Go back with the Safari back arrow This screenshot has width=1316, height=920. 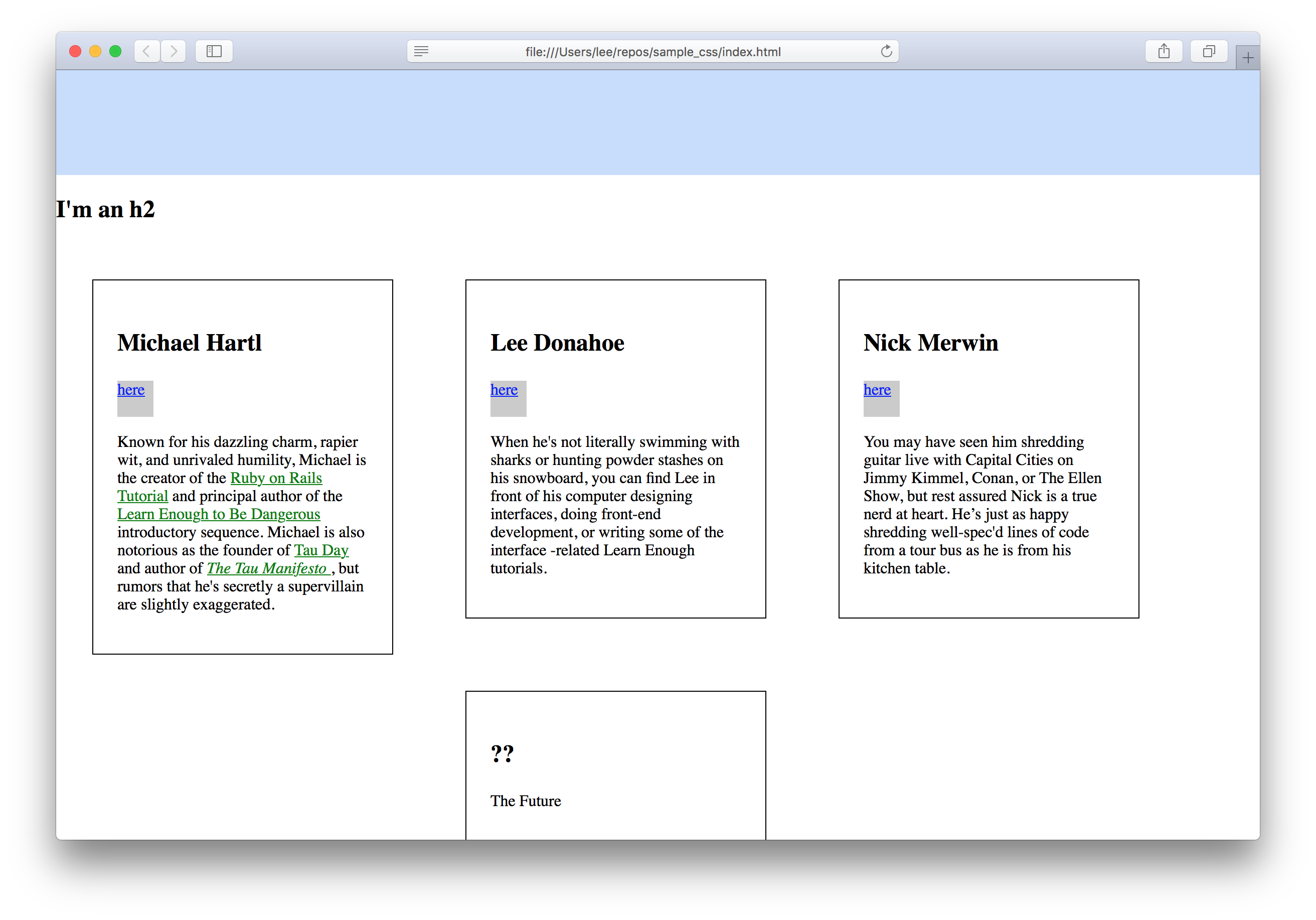(x=147, y=52)
